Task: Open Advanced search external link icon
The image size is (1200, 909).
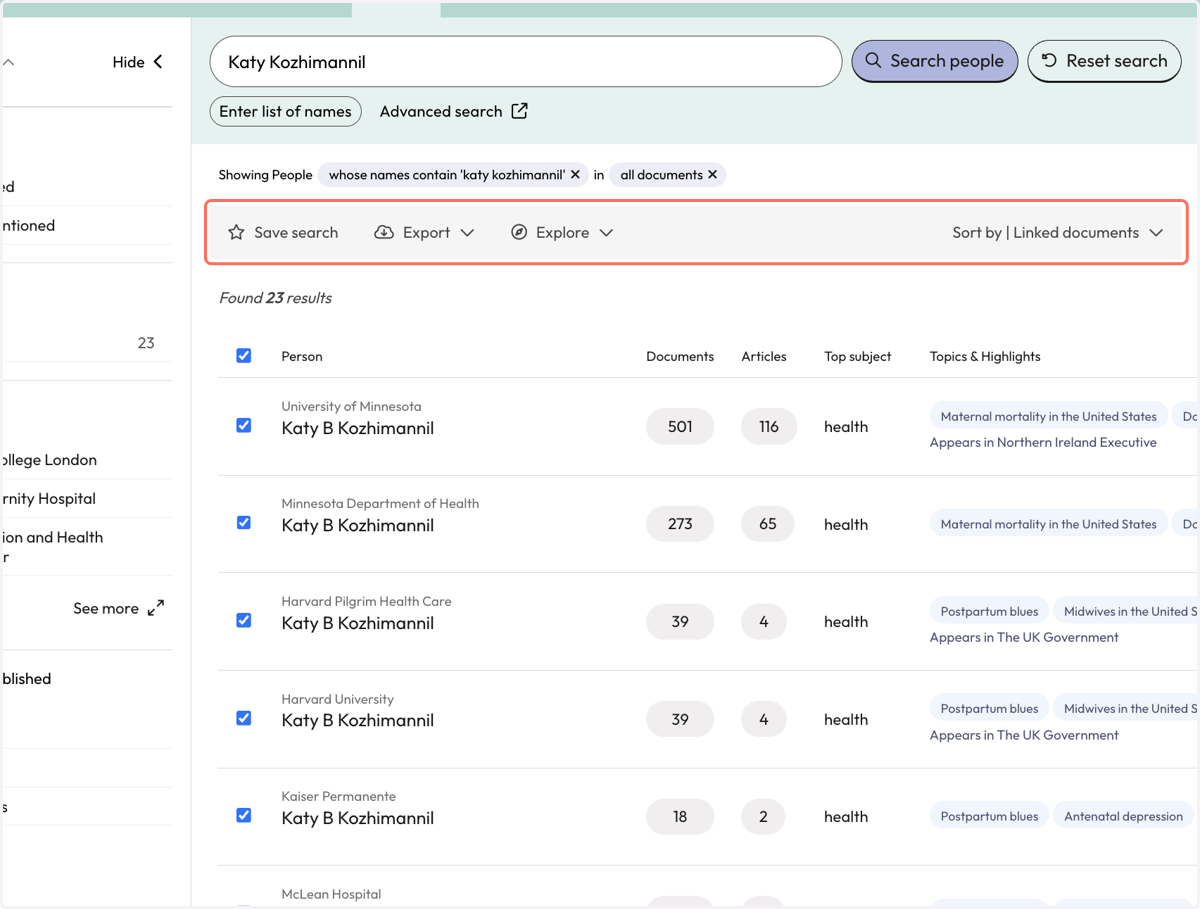Action: click(x=519, y=111)
